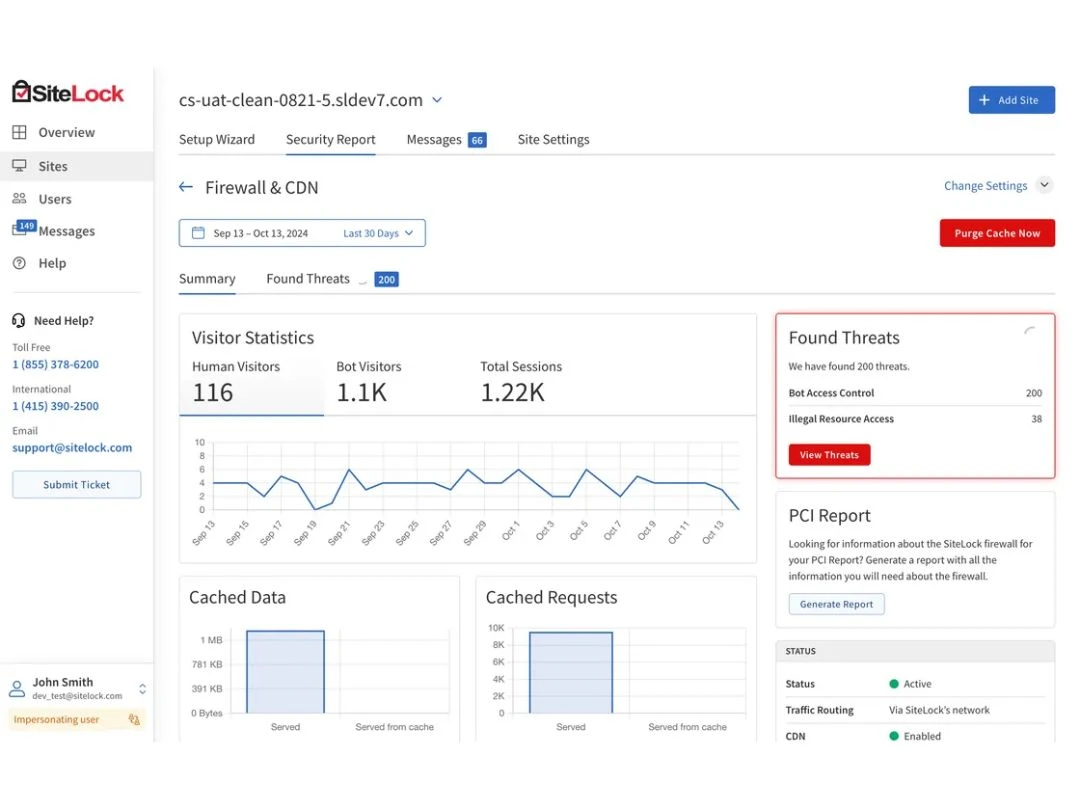Click the Sites monitor icon
This screenshot has height=810, width=1080.
(19, 166)
